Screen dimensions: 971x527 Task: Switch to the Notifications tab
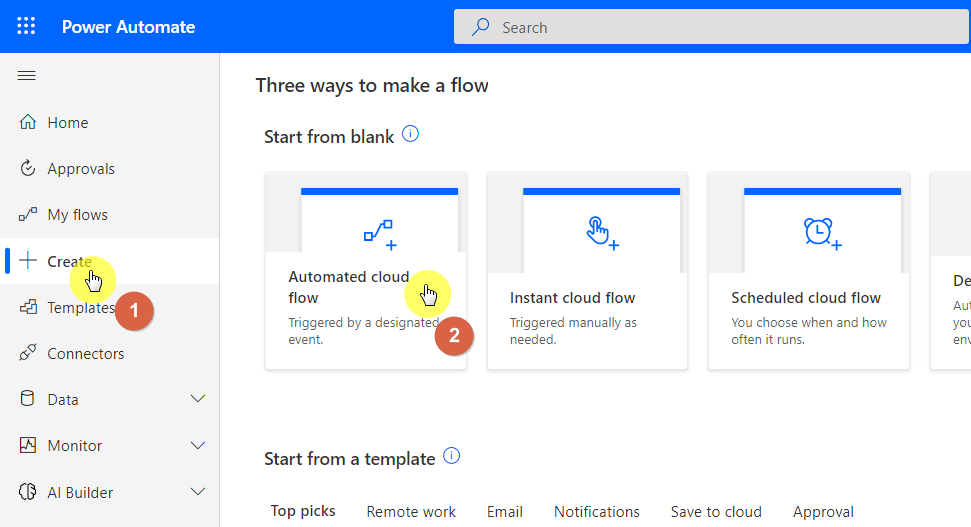click(596, 512)
